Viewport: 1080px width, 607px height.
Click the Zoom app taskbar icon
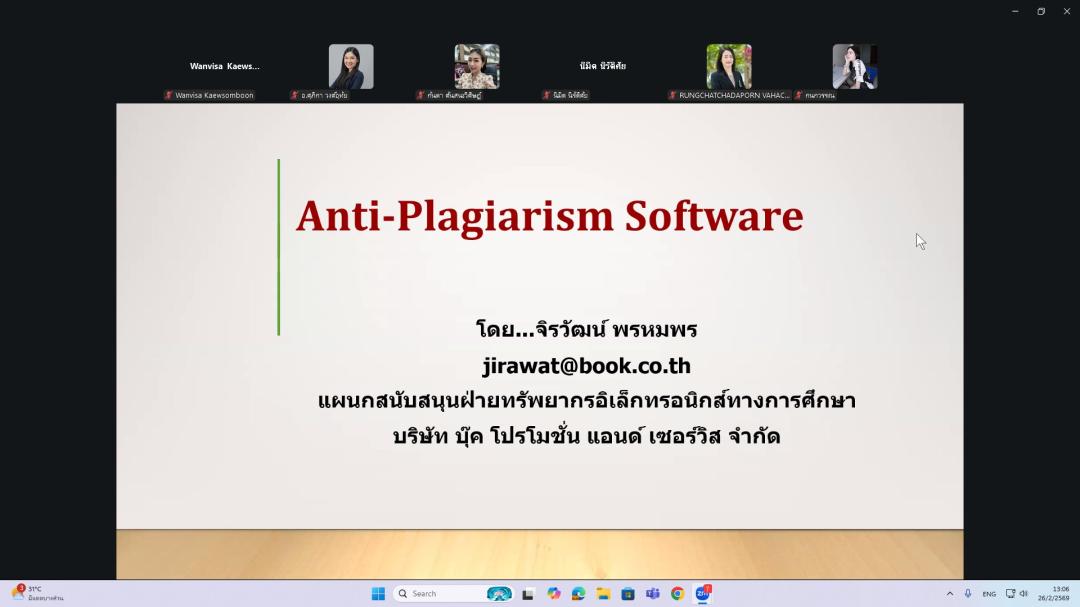tap(703, 593)
